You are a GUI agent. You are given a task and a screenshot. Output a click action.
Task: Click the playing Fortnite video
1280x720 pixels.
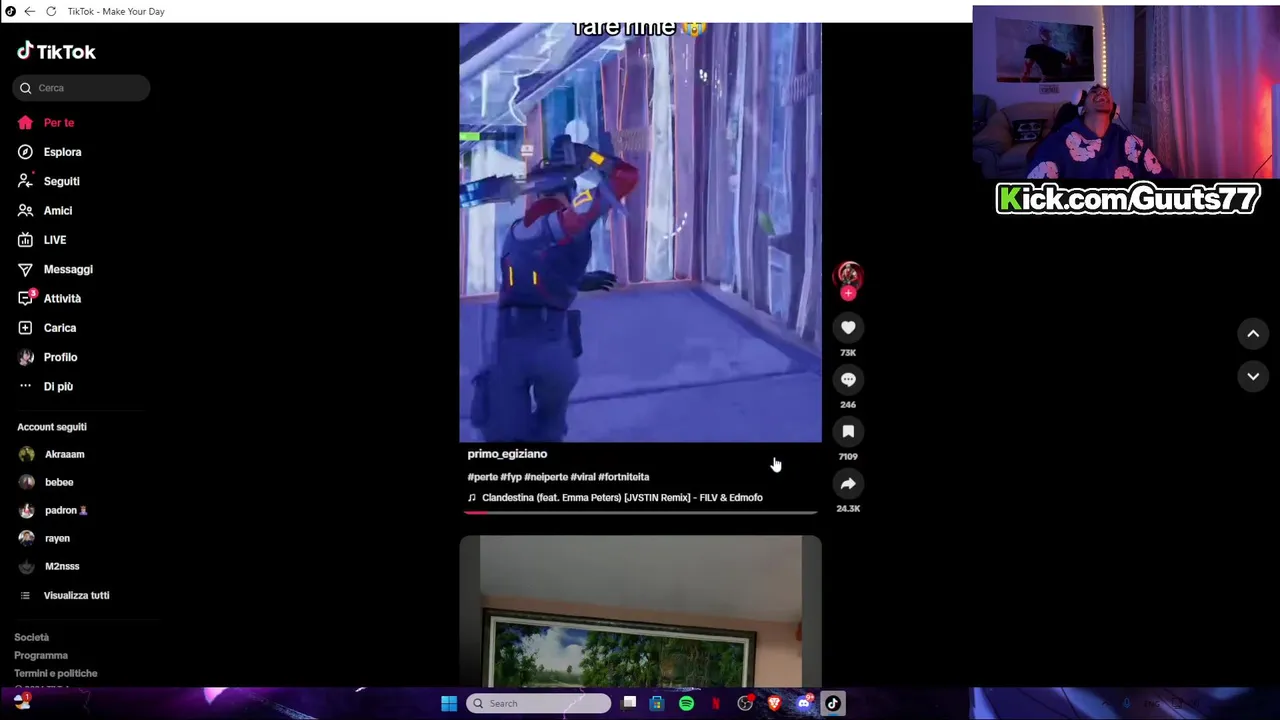click(640, 232)
